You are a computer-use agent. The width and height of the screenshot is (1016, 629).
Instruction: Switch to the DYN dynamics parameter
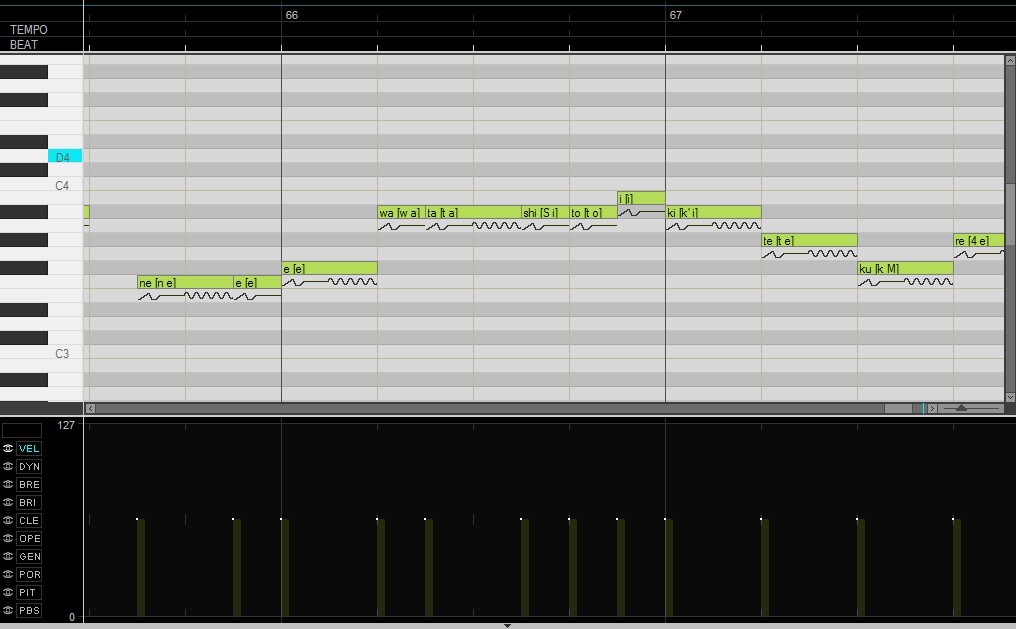[29, 466]
